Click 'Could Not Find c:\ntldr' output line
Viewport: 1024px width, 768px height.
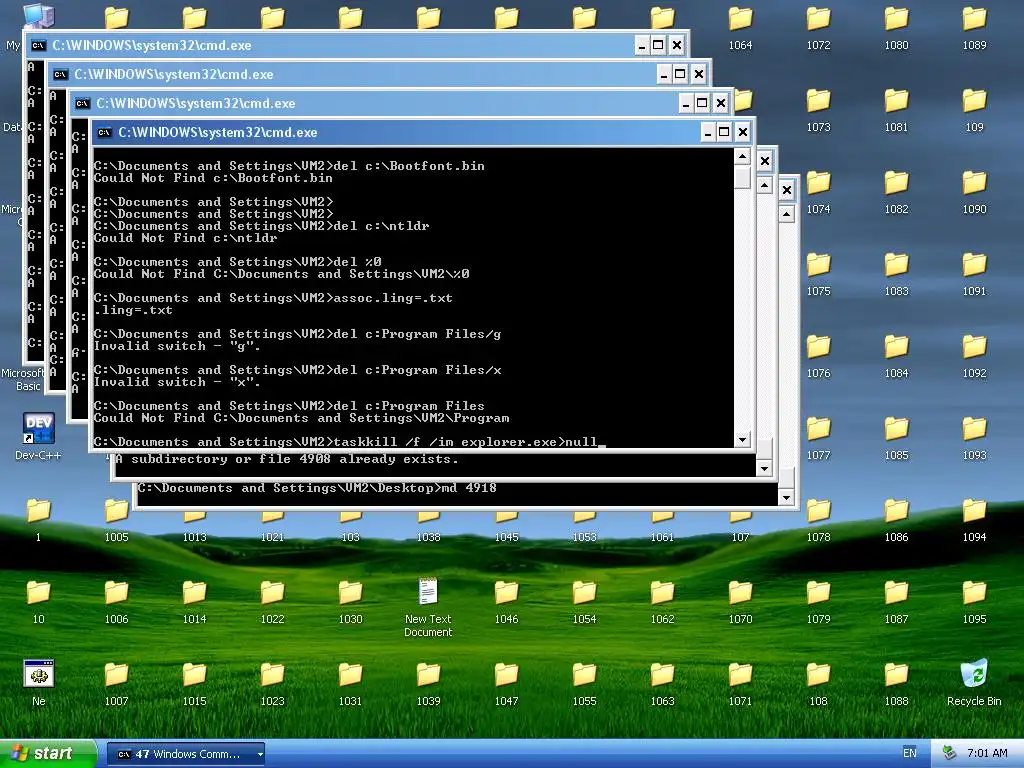pos(185,238)
